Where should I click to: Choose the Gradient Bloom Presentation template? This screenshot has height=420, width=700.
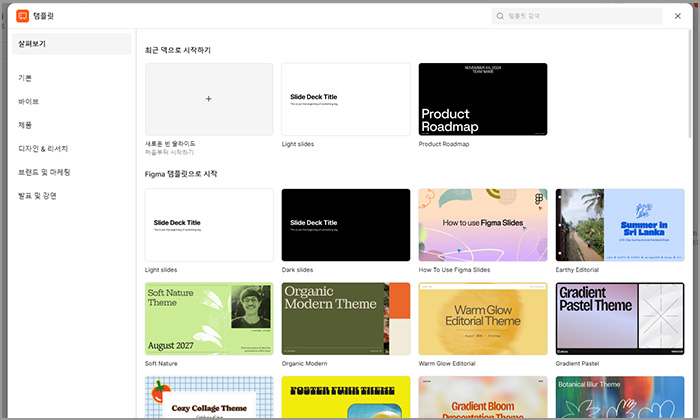click(483, 397)
